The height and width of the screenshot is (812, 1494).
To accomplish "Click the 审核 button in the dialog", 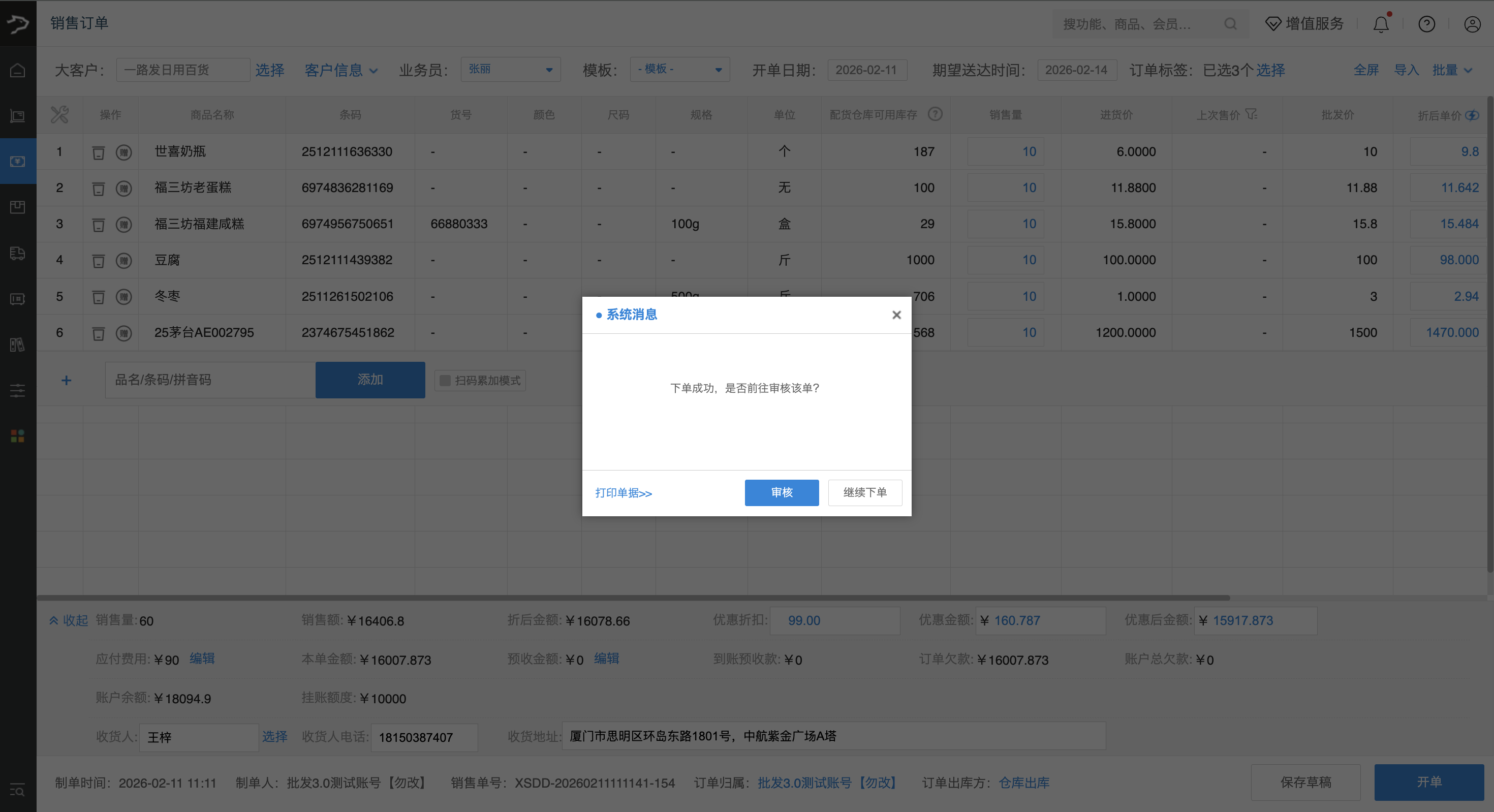I will pos(781,492).
